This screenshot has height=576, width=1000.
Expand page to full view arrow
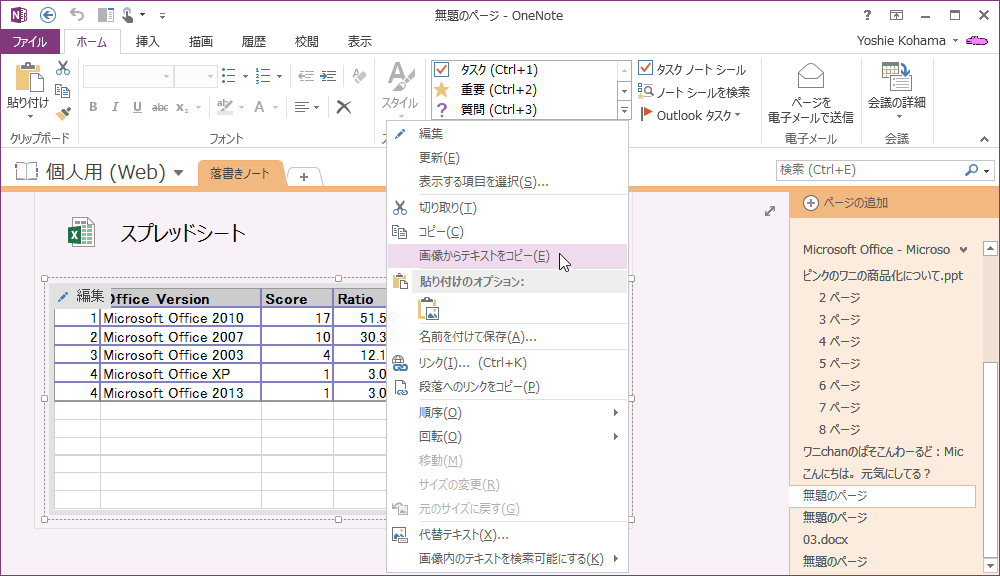pos(770,210)
